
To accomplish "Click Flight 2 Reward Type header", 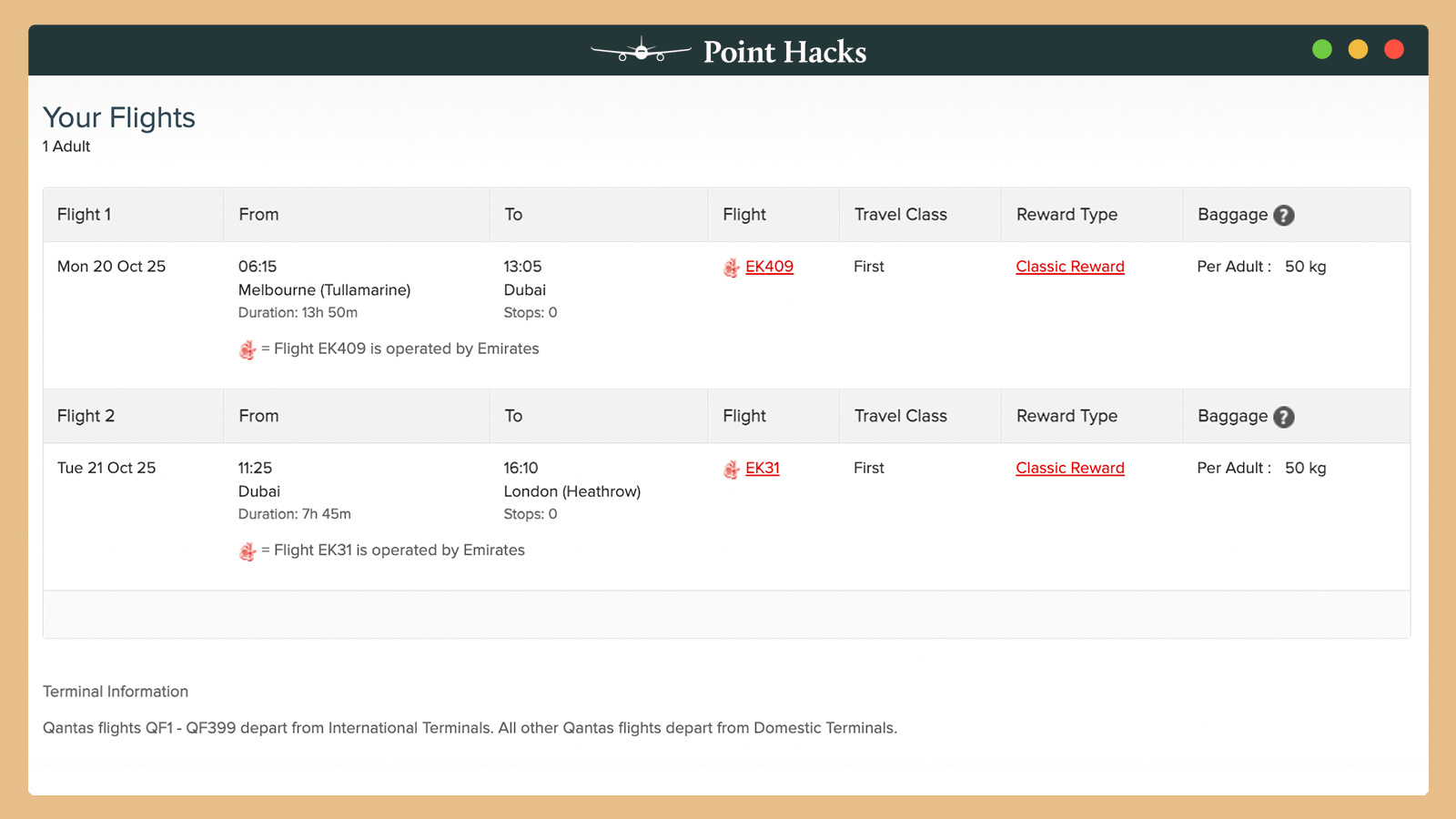I will pos(1092,416).
